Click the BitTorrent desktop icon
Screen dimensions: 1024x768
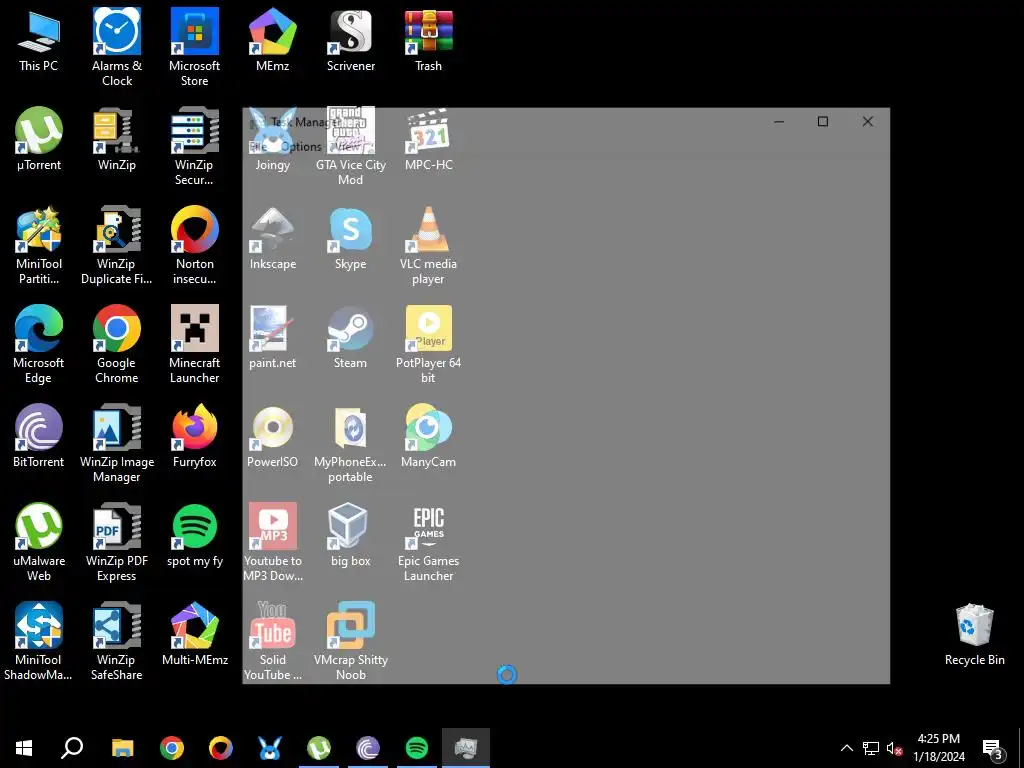pos(39,436)
